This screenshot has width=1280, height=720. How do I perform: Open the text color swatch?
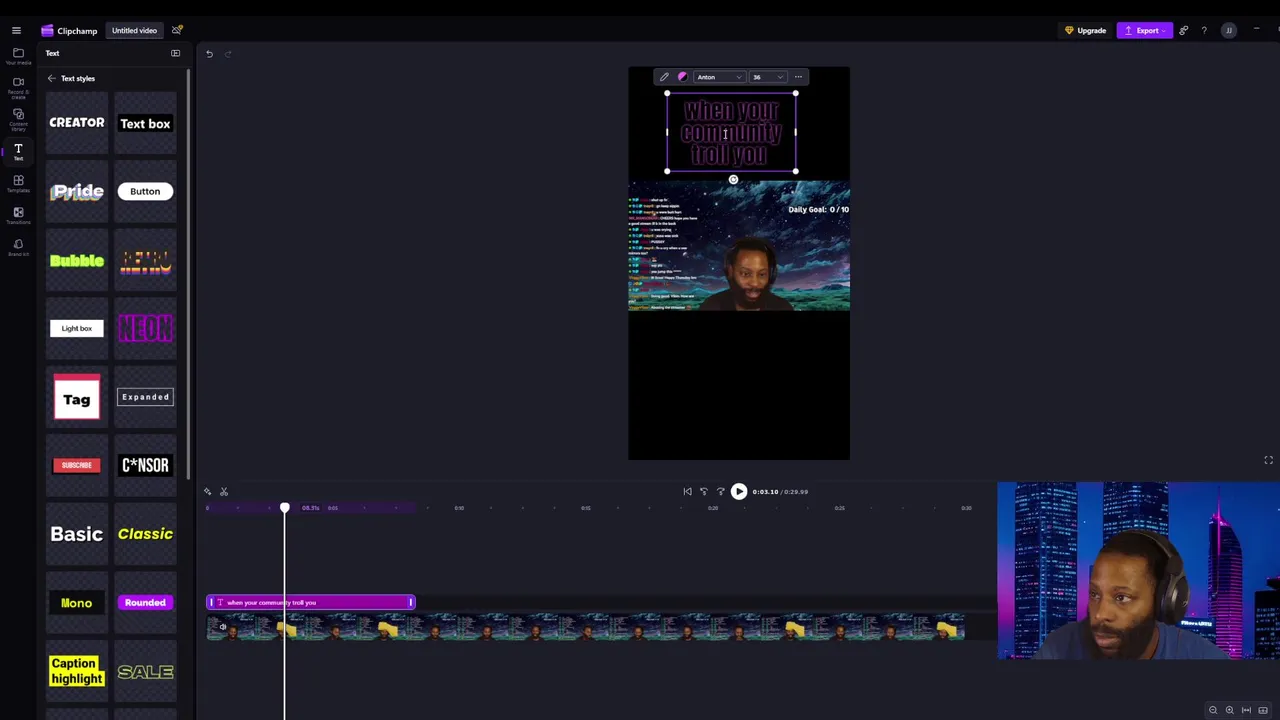[x=682, y=77]
